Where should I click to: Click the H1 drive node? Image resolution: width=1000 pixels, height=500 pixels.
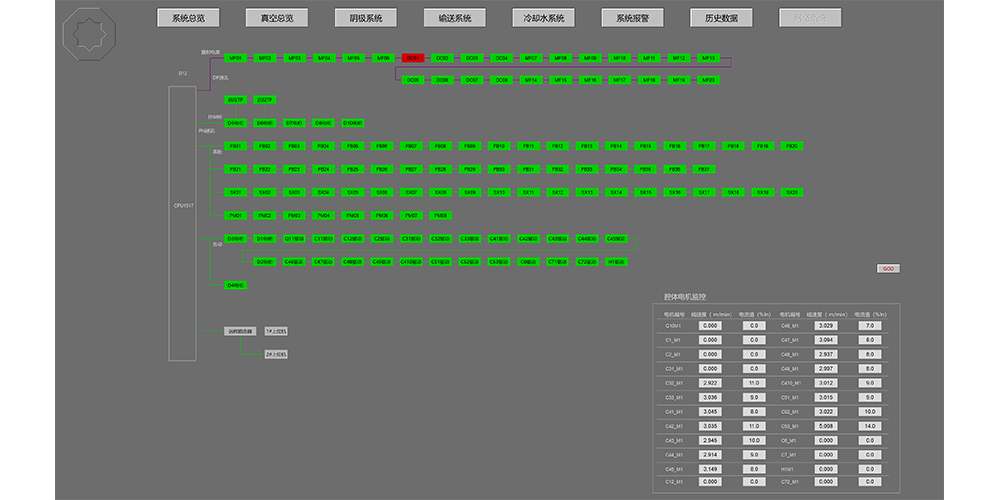617,261
